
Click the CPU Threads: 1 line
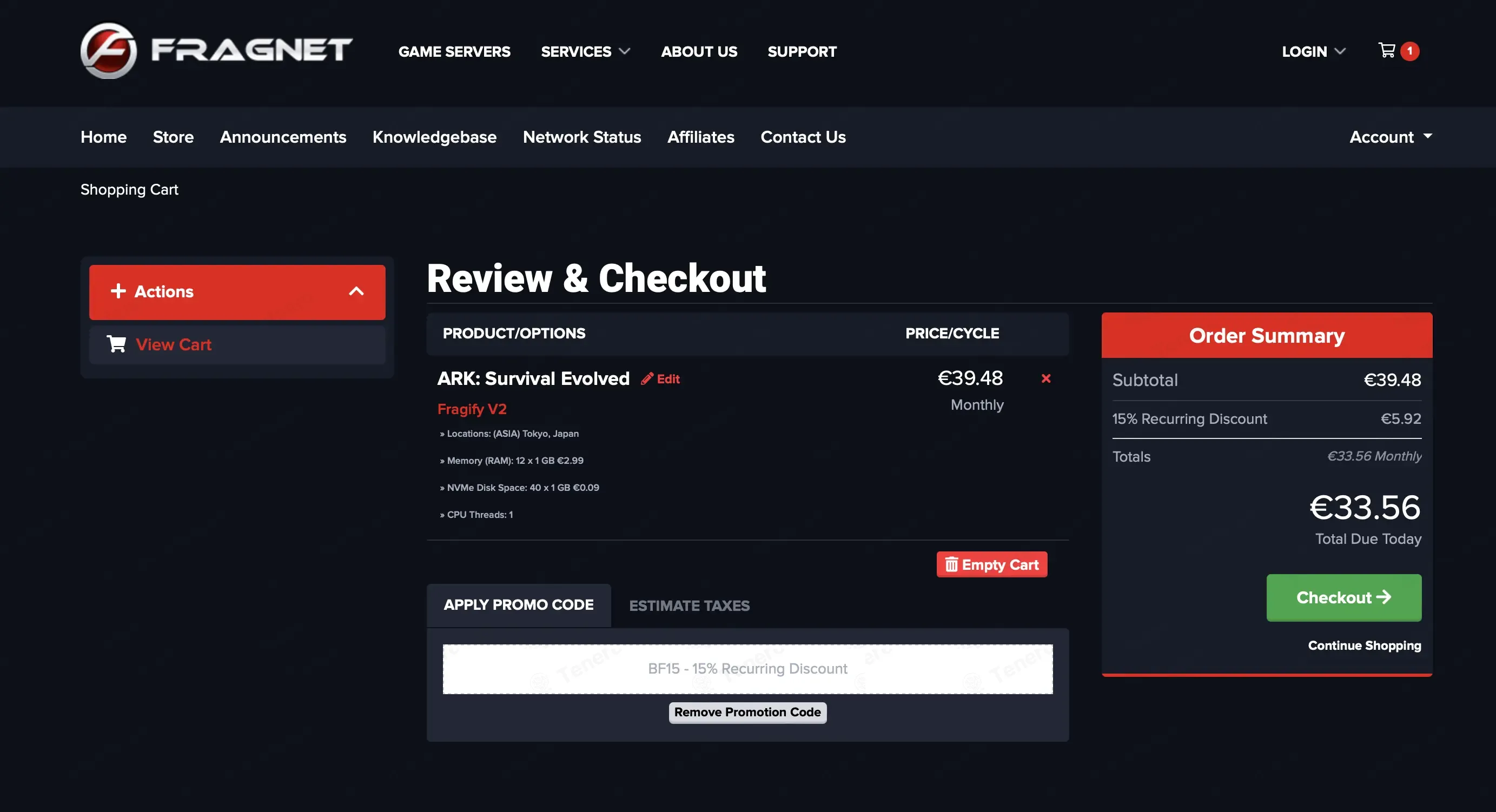pos(476,515)
